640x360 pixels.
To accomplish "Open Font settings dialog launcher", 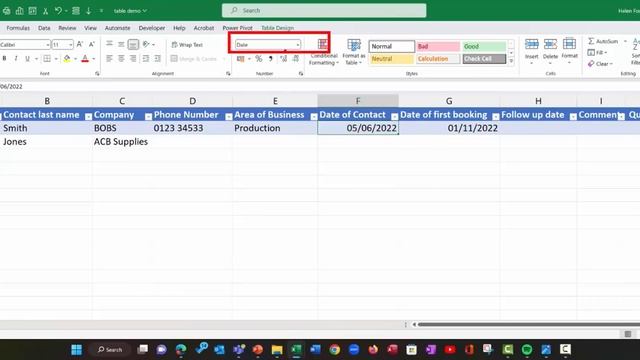I will (x=97, y=73).
